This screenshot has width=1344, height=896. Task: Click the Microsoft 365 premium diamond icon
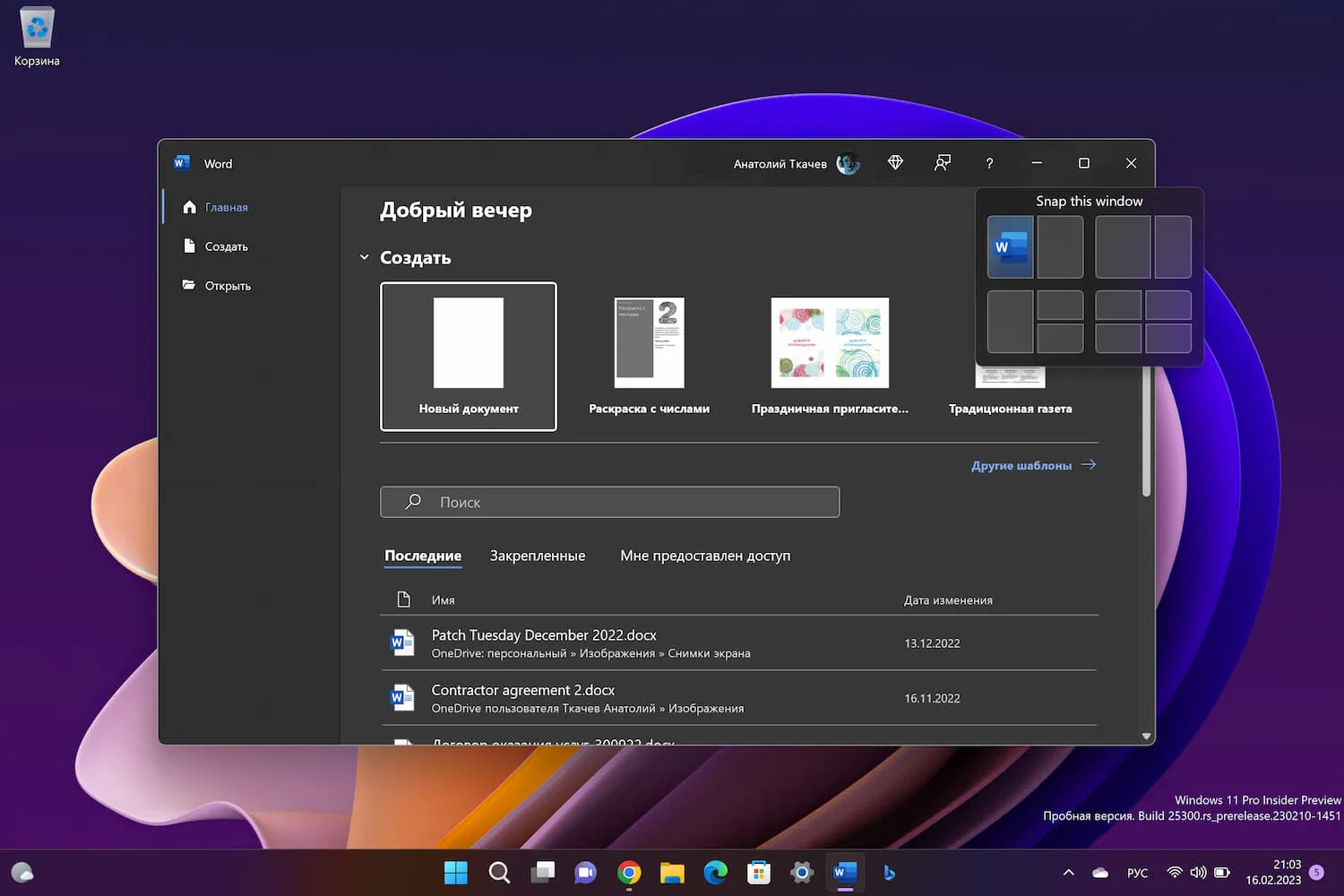(895, 163)
